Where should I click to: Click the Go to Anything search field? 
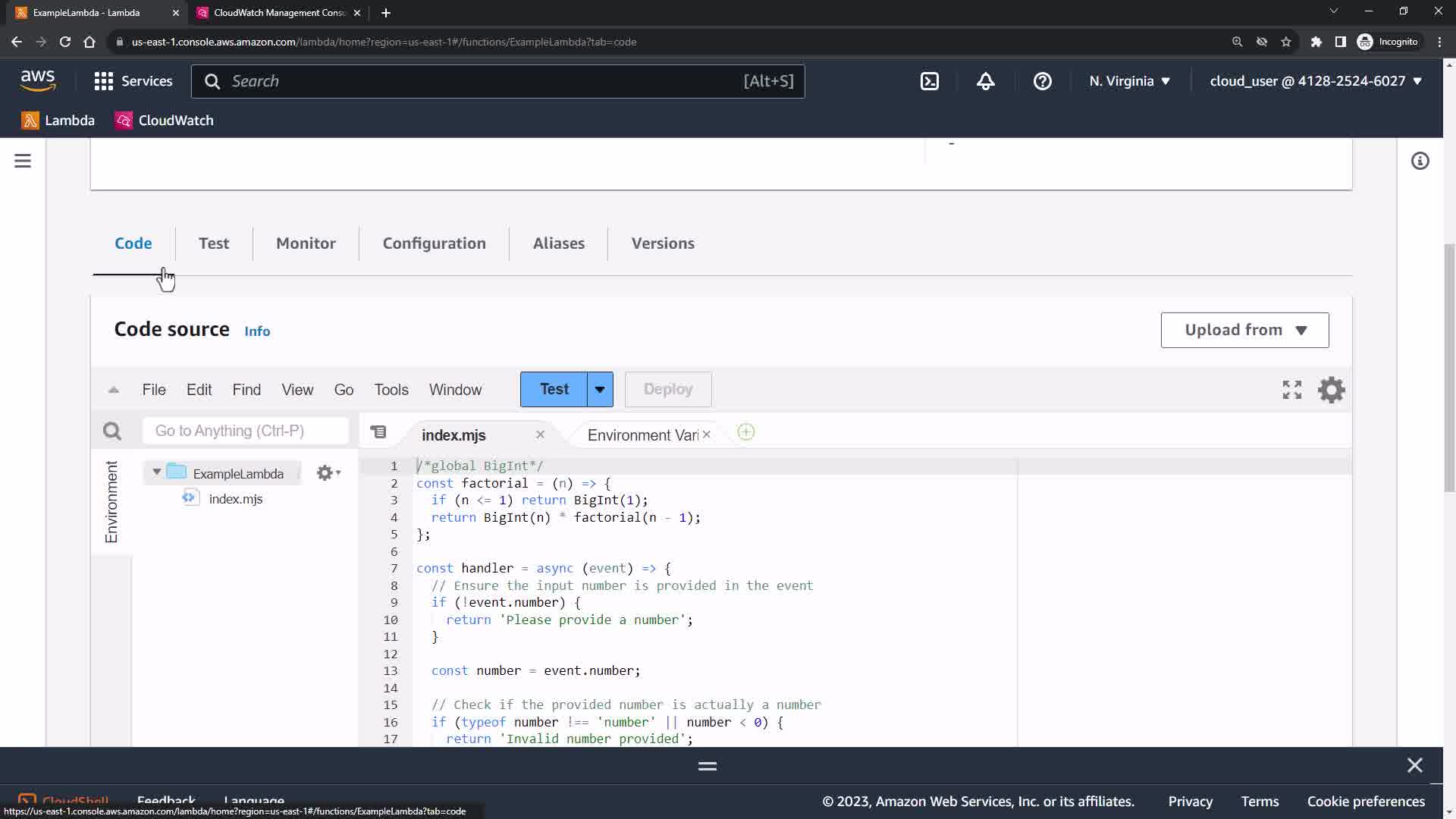coord(245,431)
